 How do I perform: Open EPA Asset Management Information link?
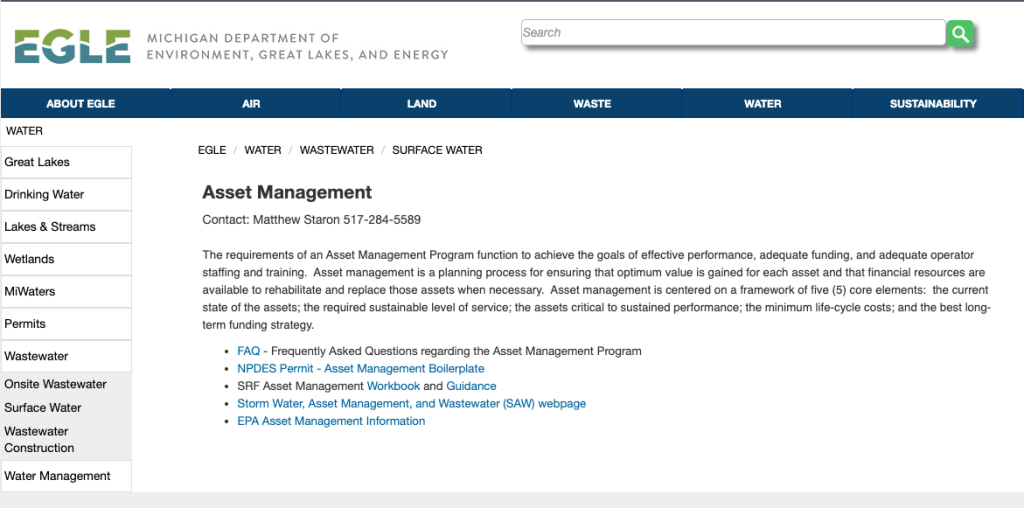point(331,421)
